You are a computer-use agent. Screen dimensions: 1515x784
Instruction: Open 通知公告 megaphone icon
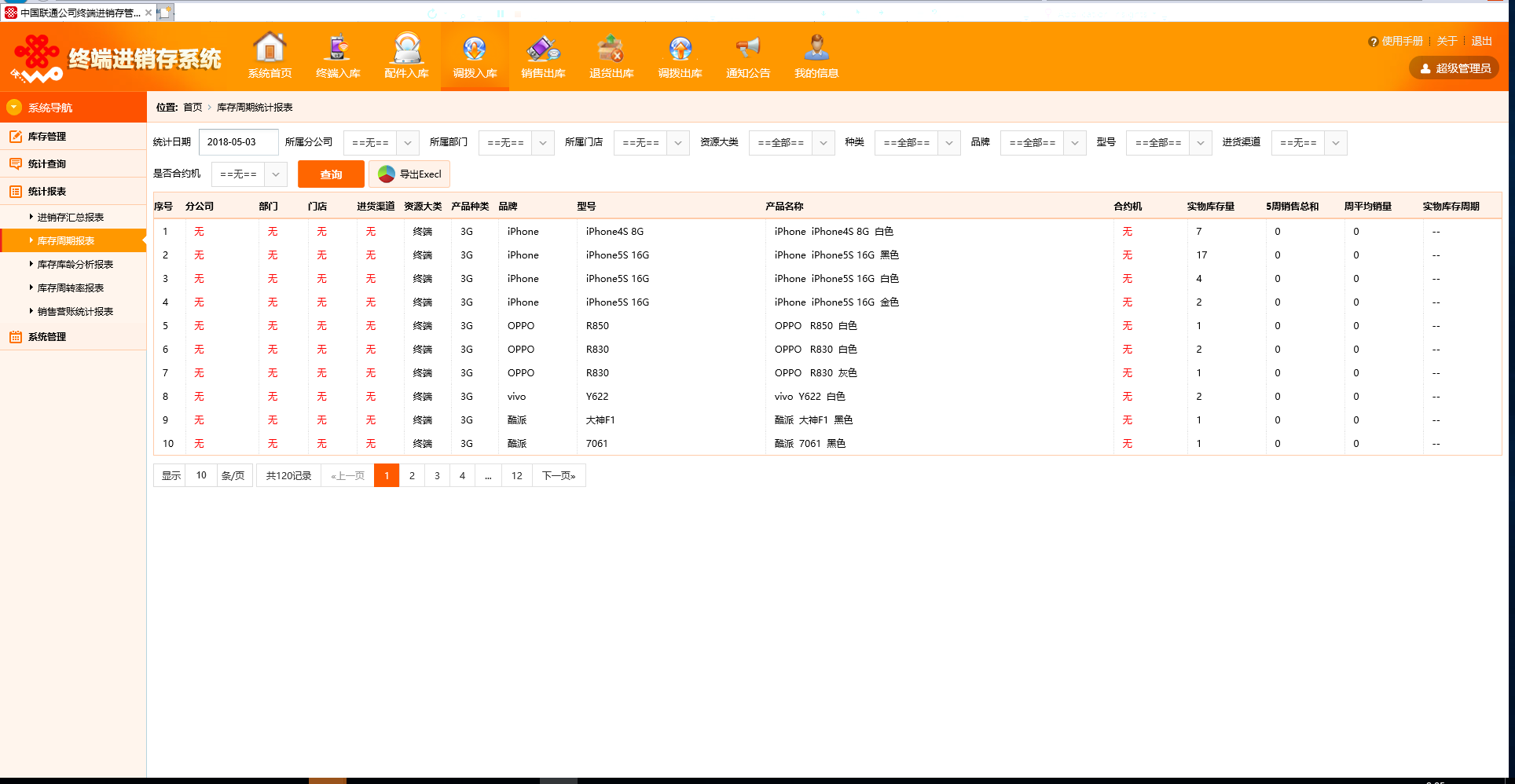point(748,49)
